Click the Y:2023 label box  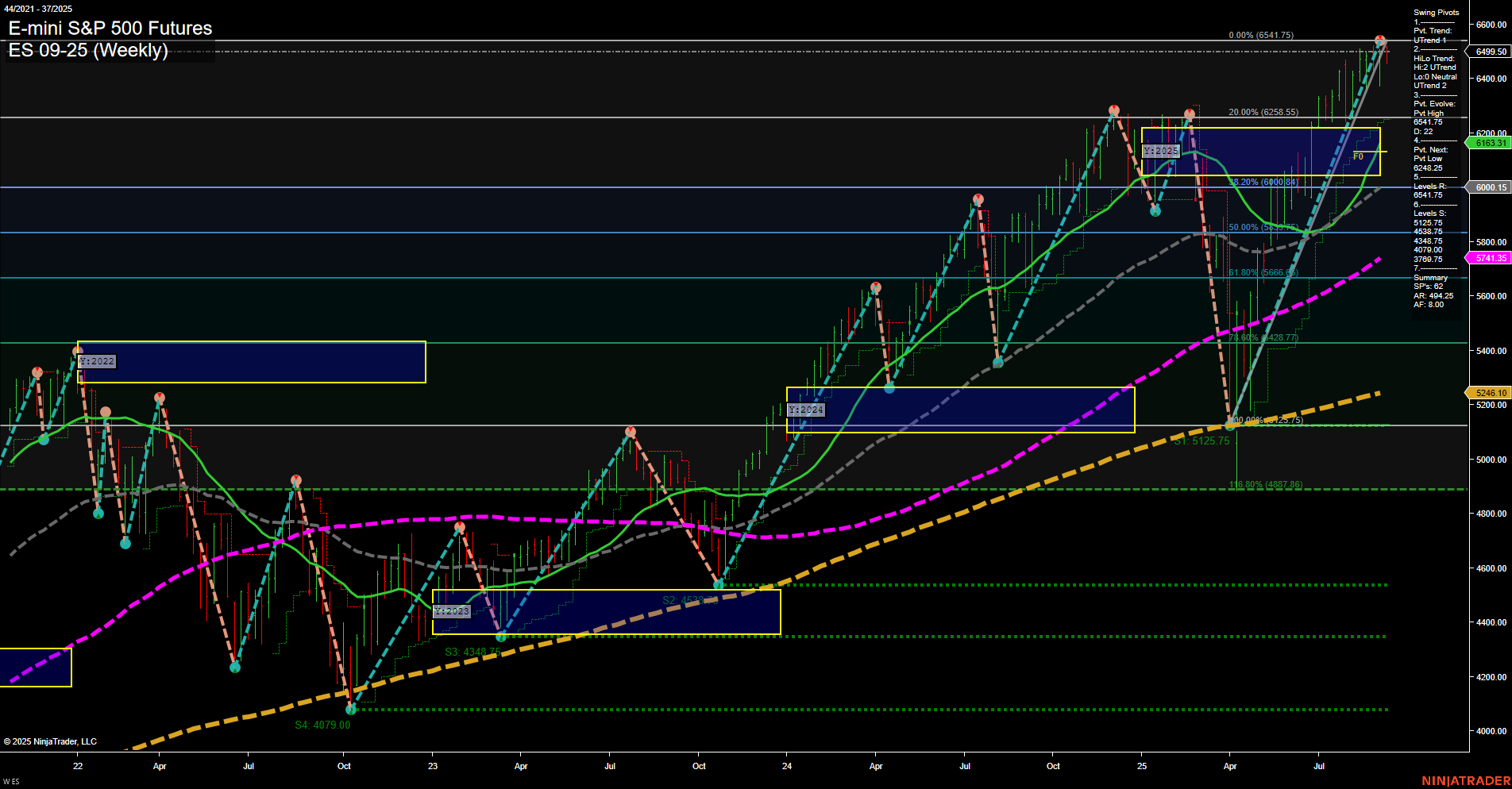pyautogui.click(x=451, y=611)
